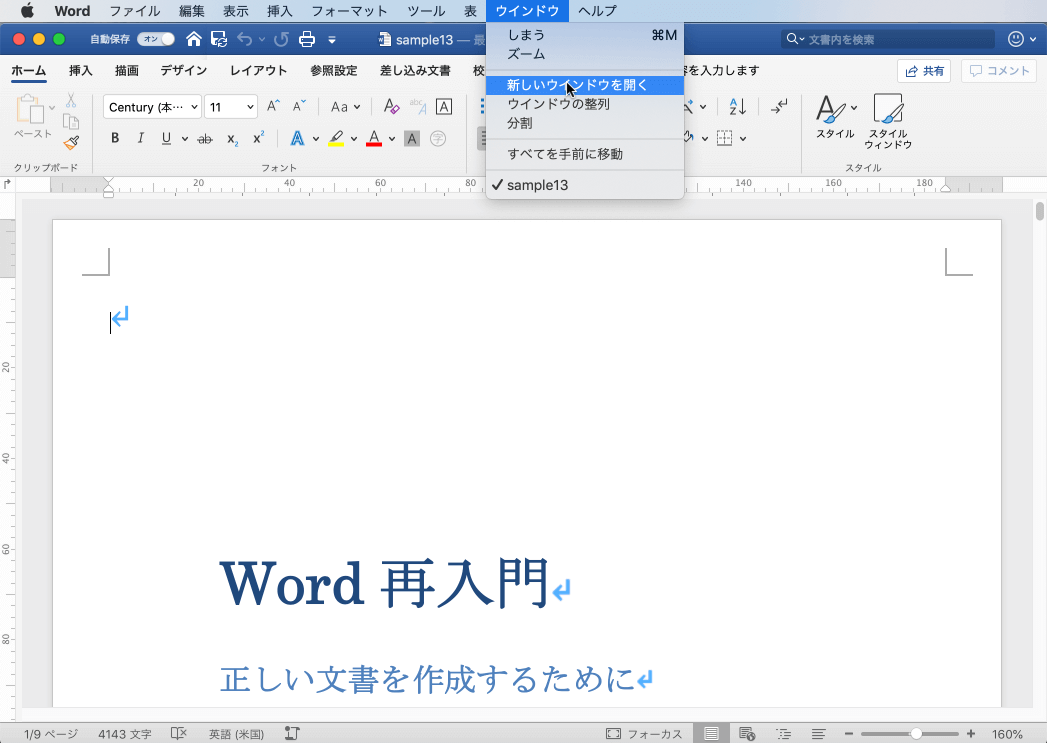
Task: Toggle strikethrough formatting
Action: coord(205,139)
